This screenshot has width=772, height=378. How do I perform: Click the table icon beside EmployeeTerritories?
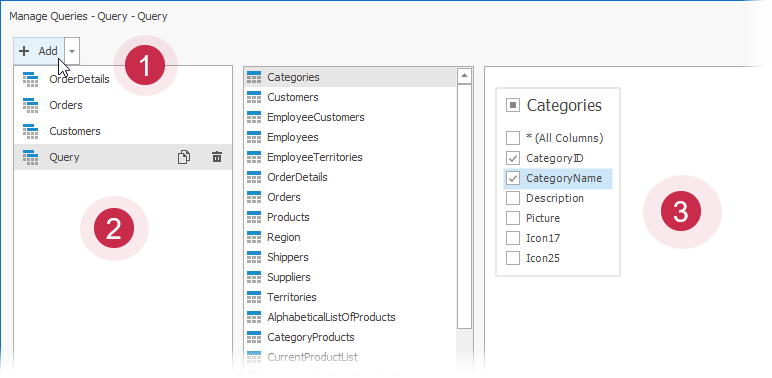254,157
